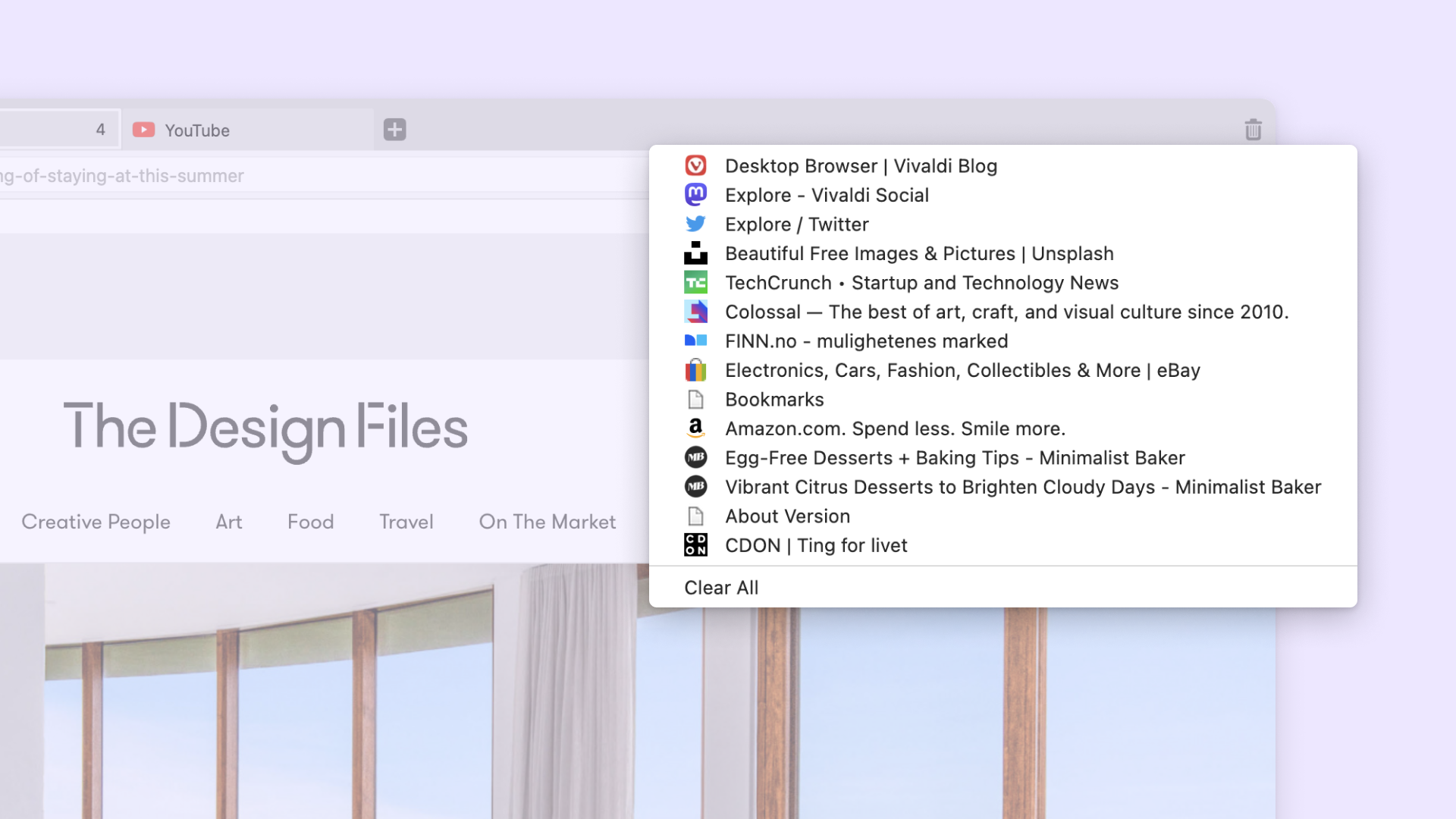Click the Amazon 'a' logo icon
This screenshot has height=819, width=1456.
click(x=695, y=428)
